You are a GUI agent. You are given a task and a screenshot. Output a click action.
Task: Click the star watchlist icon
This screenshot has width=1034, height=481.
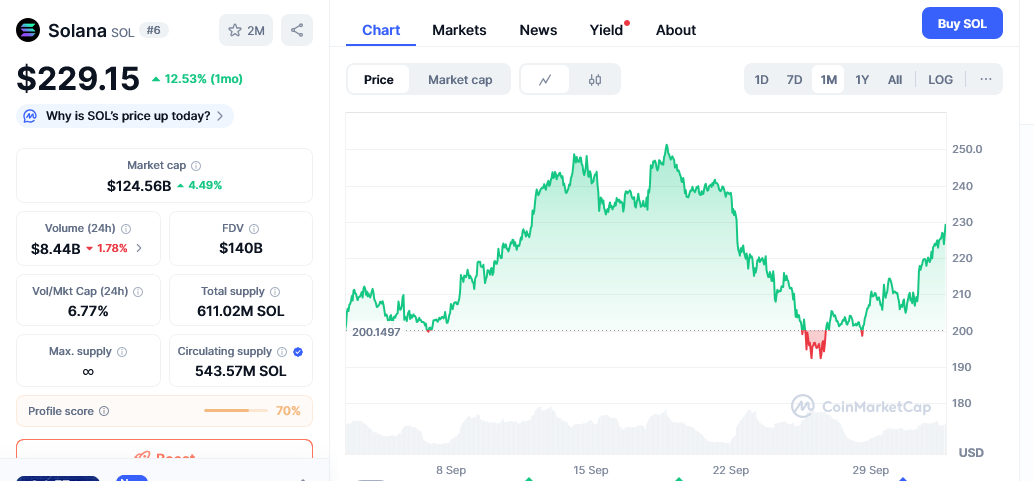(236, 30)
